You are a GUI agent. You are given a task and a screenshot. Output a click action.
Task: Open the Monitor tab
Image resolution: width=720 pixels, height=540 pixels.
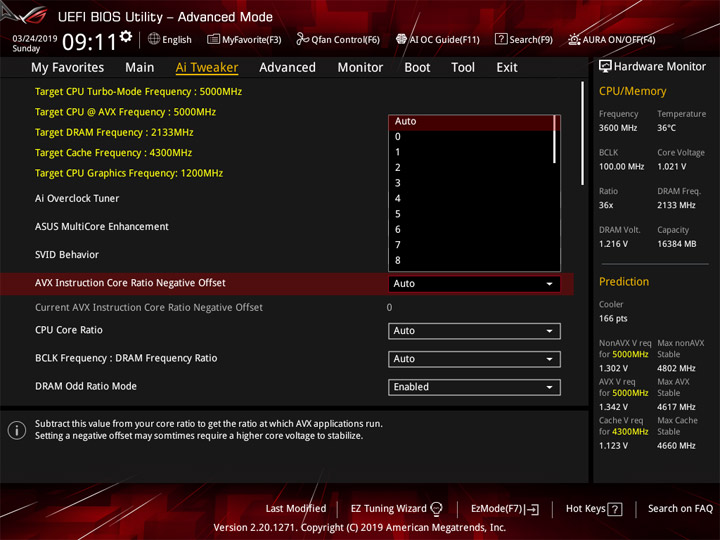360,68
